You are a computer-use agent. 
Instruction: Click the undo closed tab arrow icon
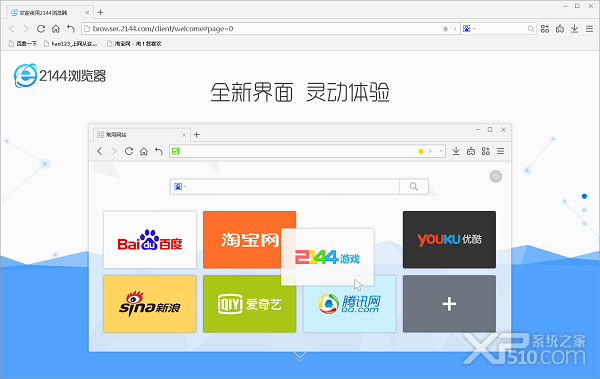pyautogui.click(x=71, y=29)
